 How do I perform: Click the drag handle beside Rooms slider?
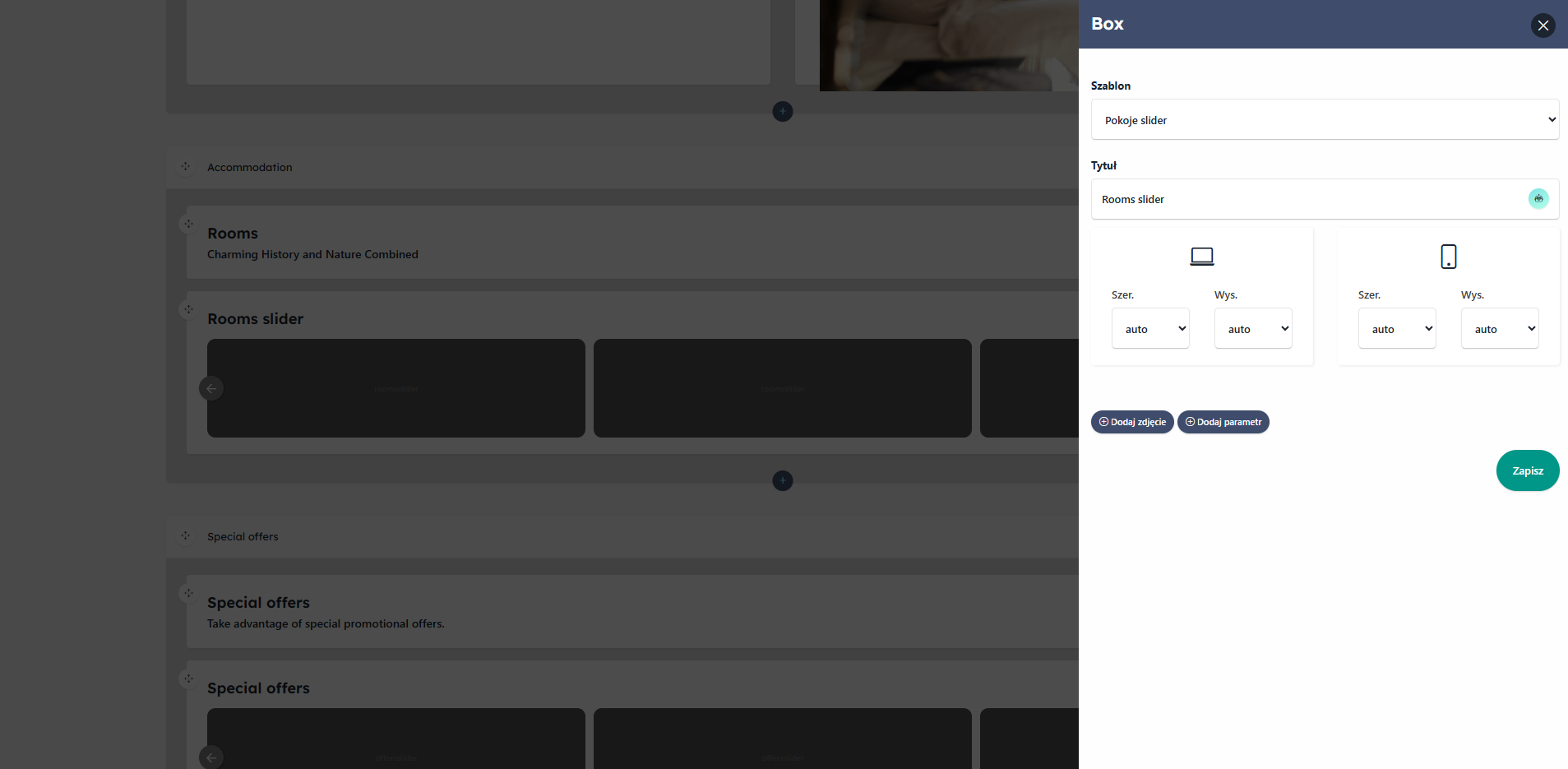(189, 310)
